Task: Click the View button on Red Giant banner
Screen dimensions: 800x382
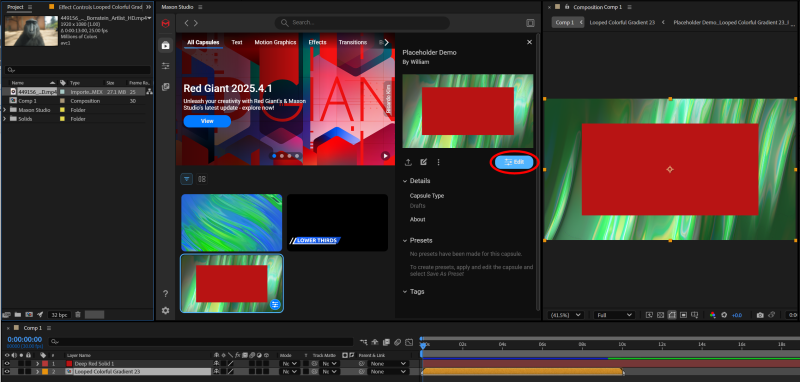Action: coord(207,121)
